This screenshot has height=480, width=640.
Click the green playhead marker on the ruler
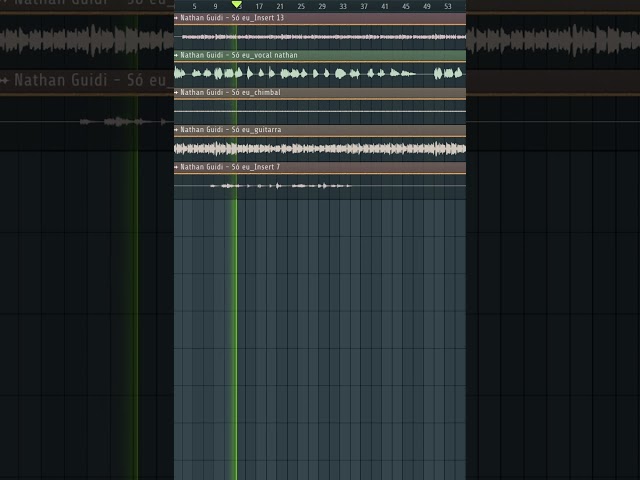[x=236, y=4]
